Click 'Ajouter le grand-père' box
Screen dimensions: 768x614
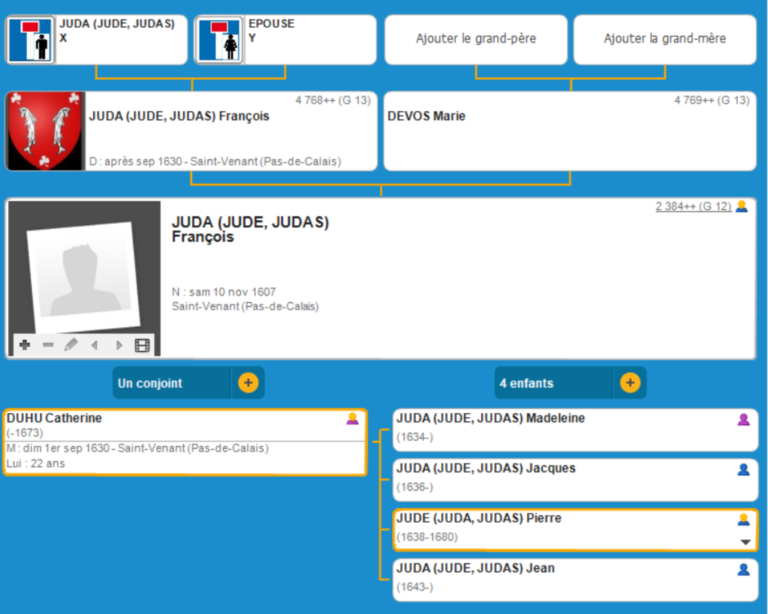coord(476,39)
